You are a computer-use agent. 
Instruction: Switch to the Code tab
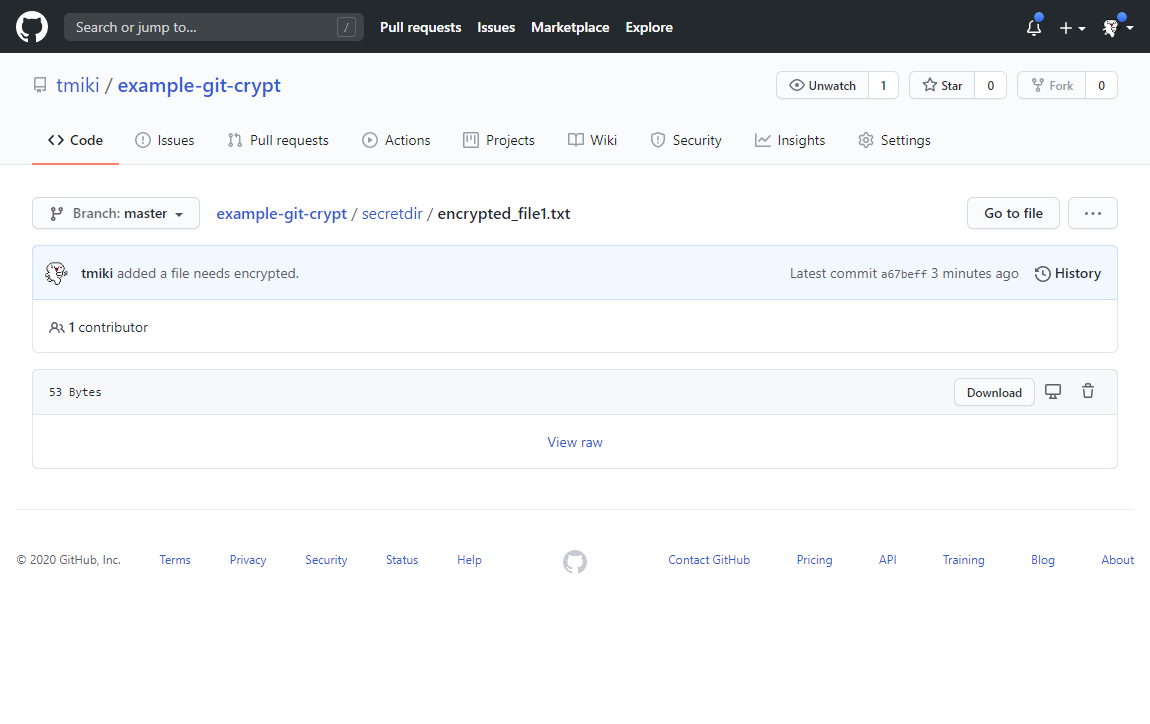click(x=75, y=140)
